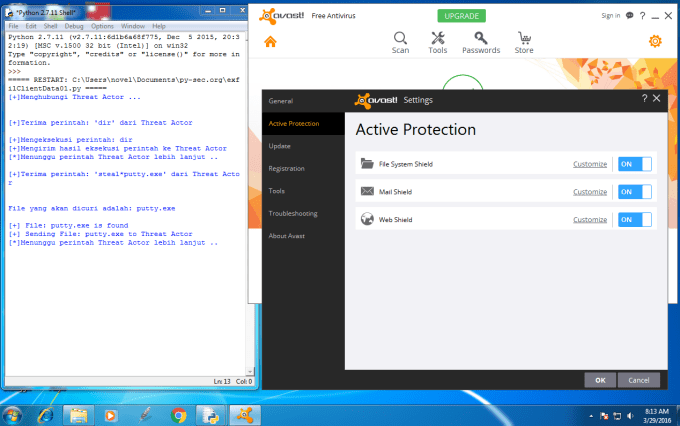The width and height of the screenshot is (680, 426).
Task: Go to Avast home screen icon
Action: (270, 42)
